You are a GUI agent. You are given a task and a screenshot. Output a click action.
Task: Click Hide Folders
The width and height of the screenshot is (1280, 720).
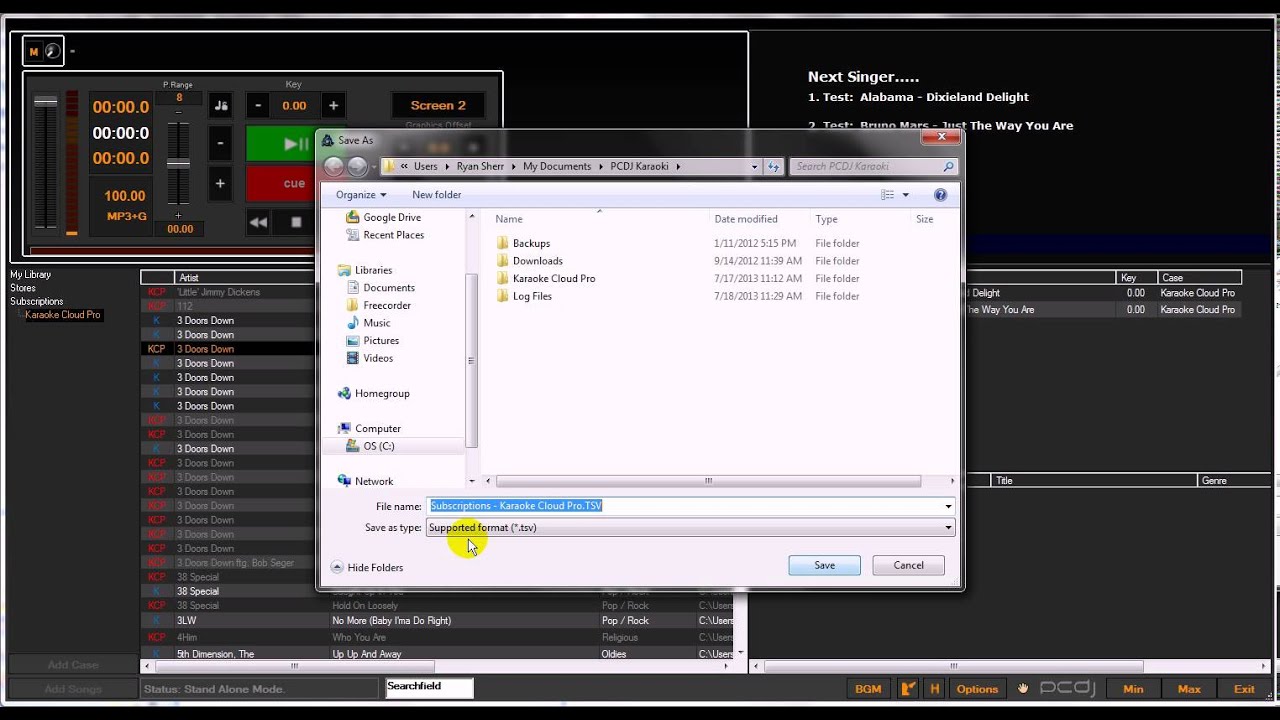[x=367, y=567]
